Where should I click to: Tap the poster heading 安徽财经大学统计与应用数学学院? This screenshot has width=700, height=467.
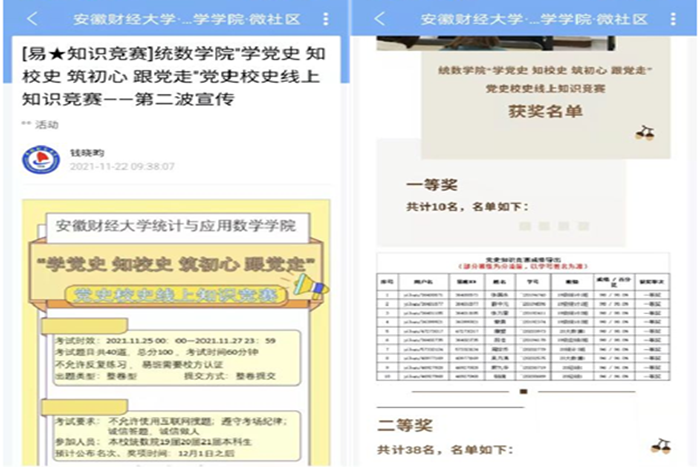click(175, 225)
